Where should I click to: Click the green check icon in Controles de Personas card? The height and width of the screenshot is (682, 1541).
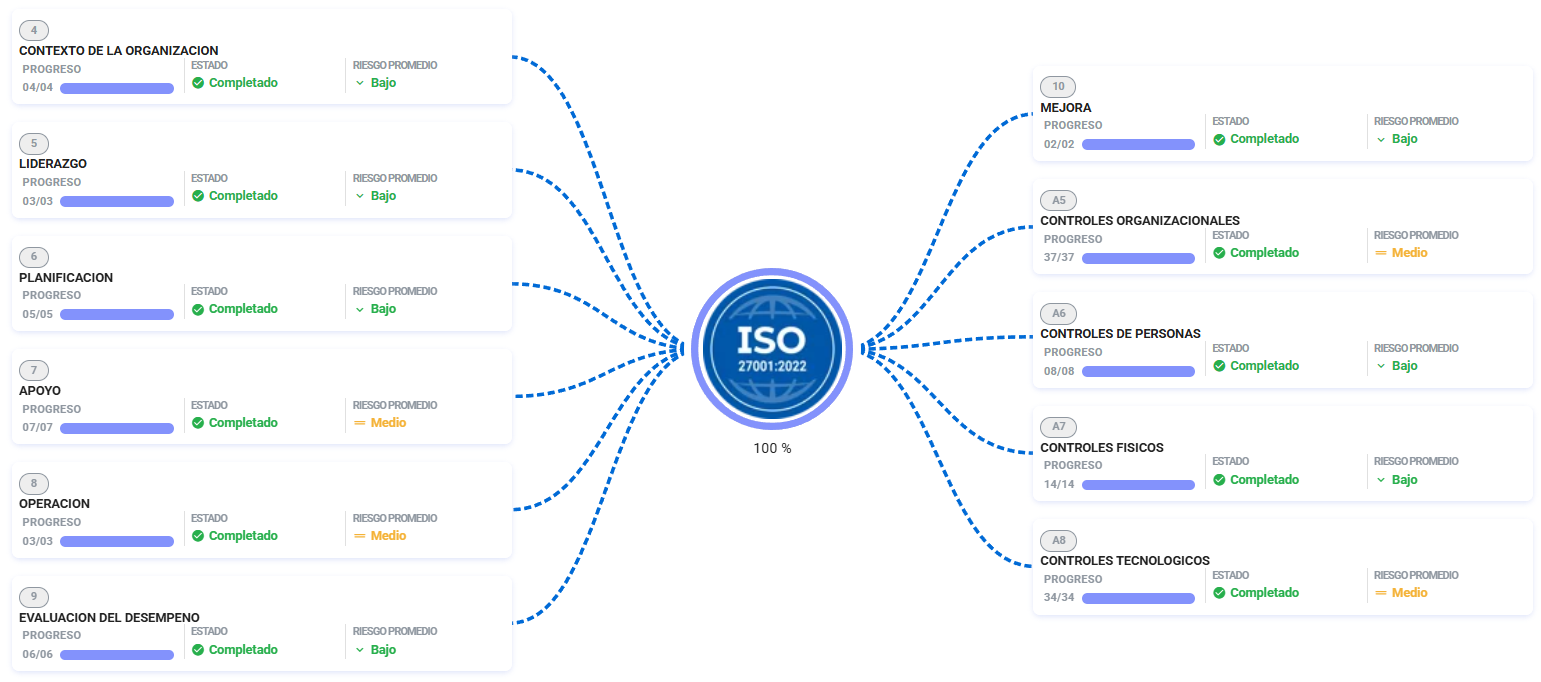[1219, 366]
